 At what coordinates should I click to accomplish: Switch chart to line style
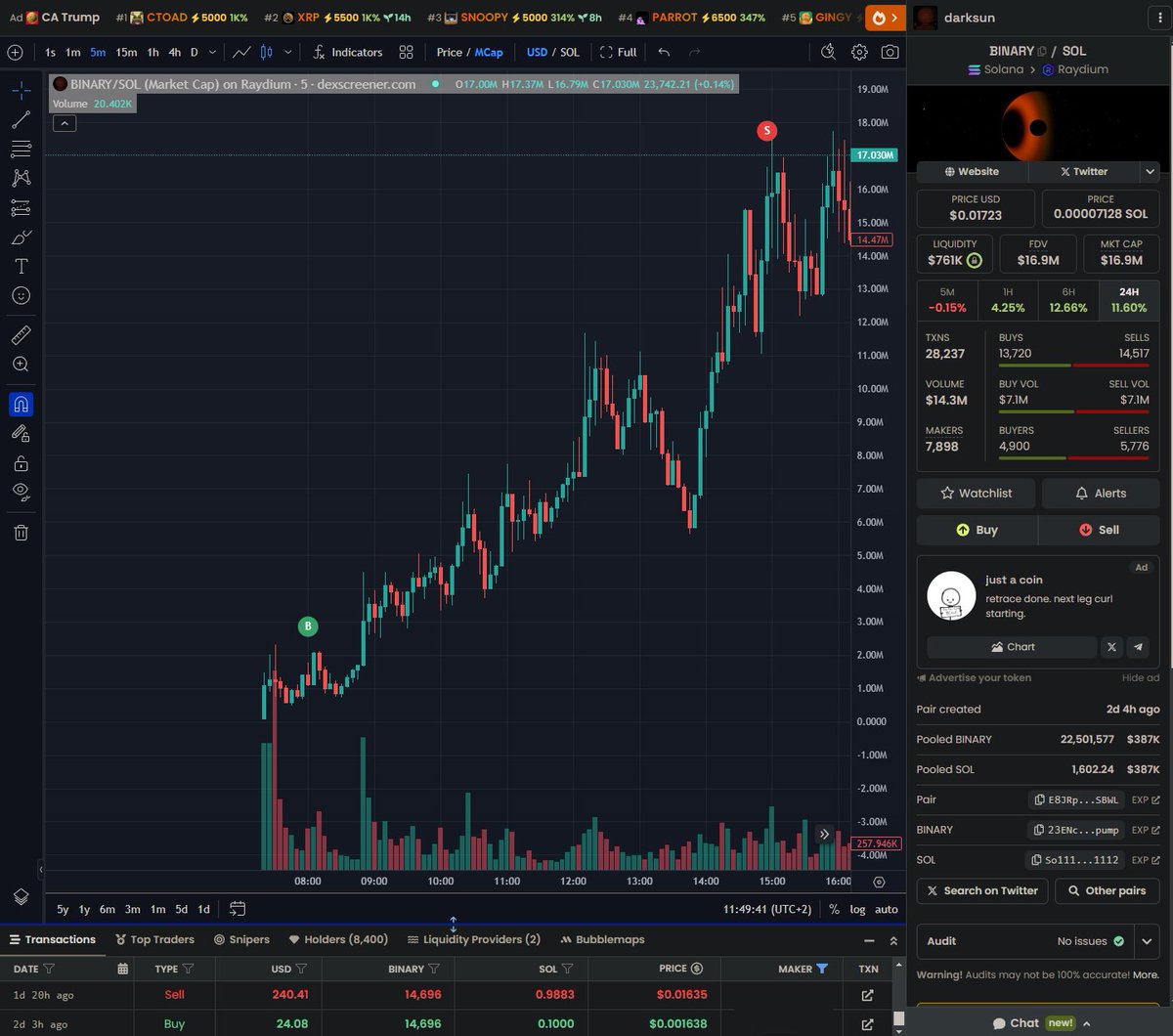pyautogui.click(x=240, y=52)
